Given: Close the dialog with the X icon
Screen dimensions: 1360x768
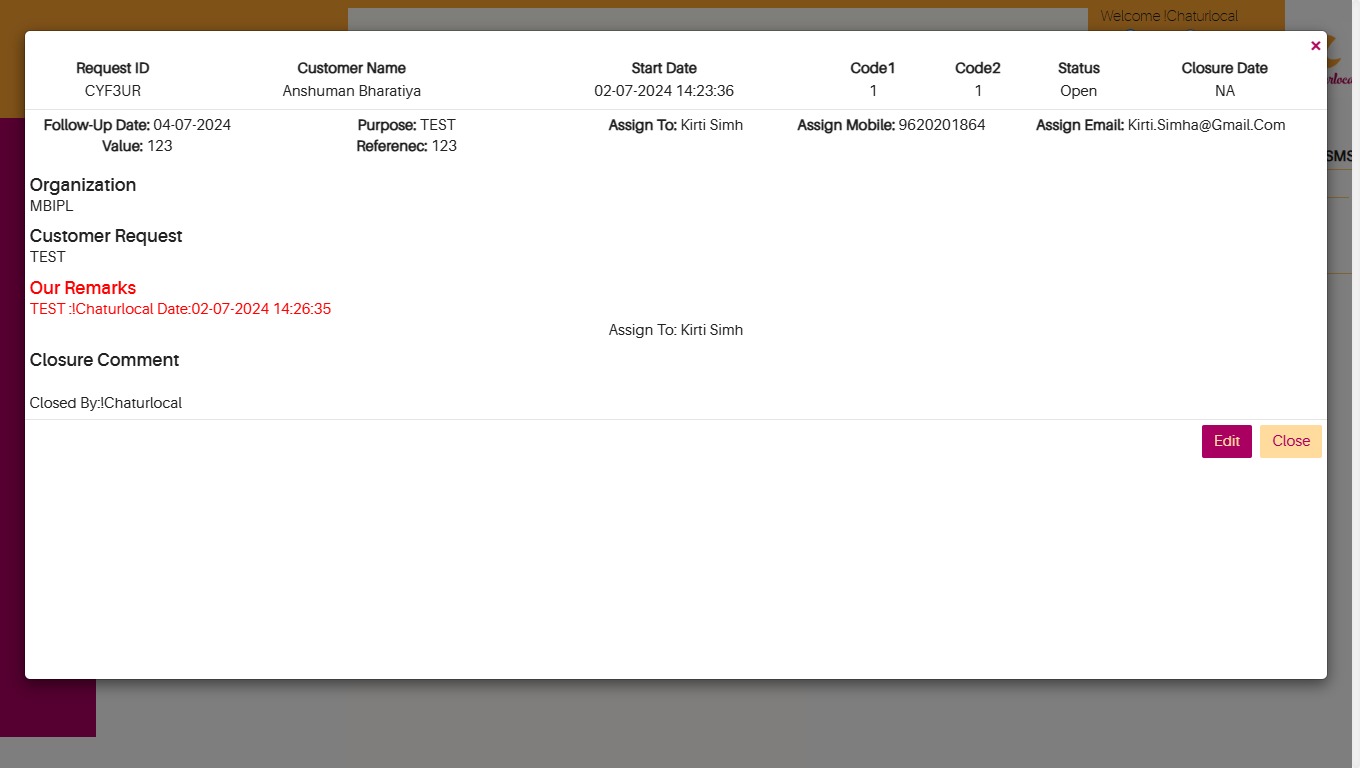Looking at the screenshot, I should (x=1315, y=46).
